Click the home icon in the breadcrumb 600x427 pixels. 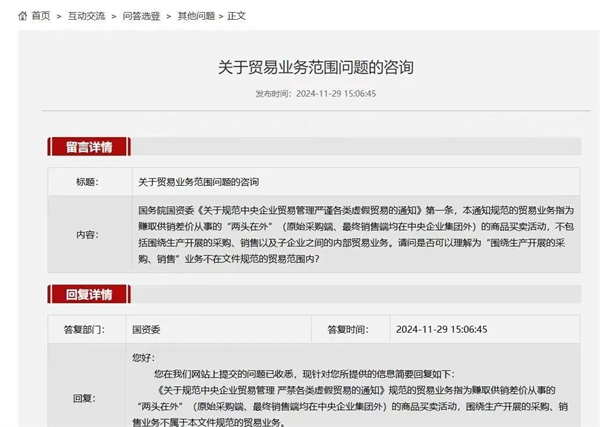(x=22, y=16)
